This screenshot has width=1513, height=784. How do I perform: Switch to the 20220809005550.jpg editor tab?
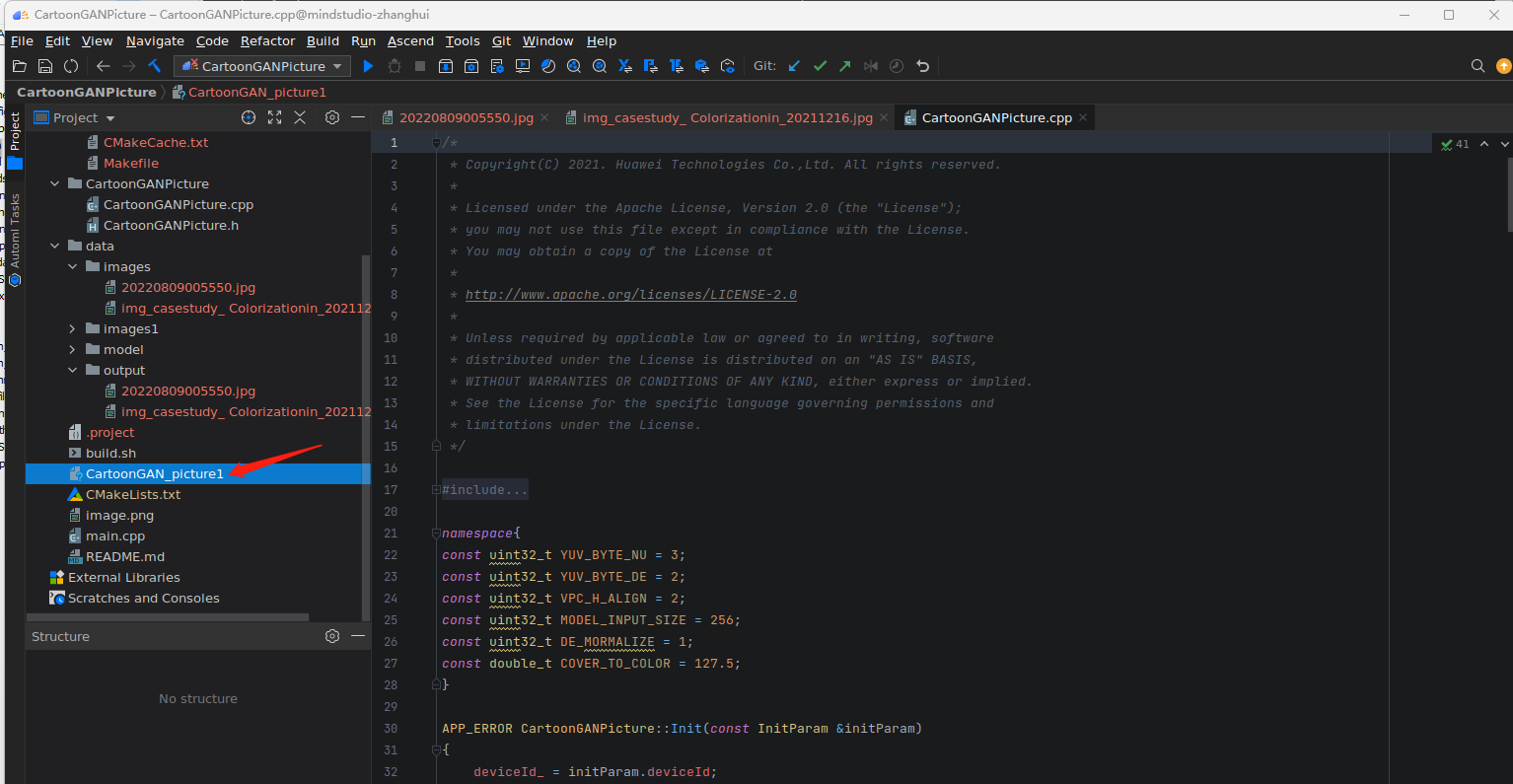coord(466,117)
